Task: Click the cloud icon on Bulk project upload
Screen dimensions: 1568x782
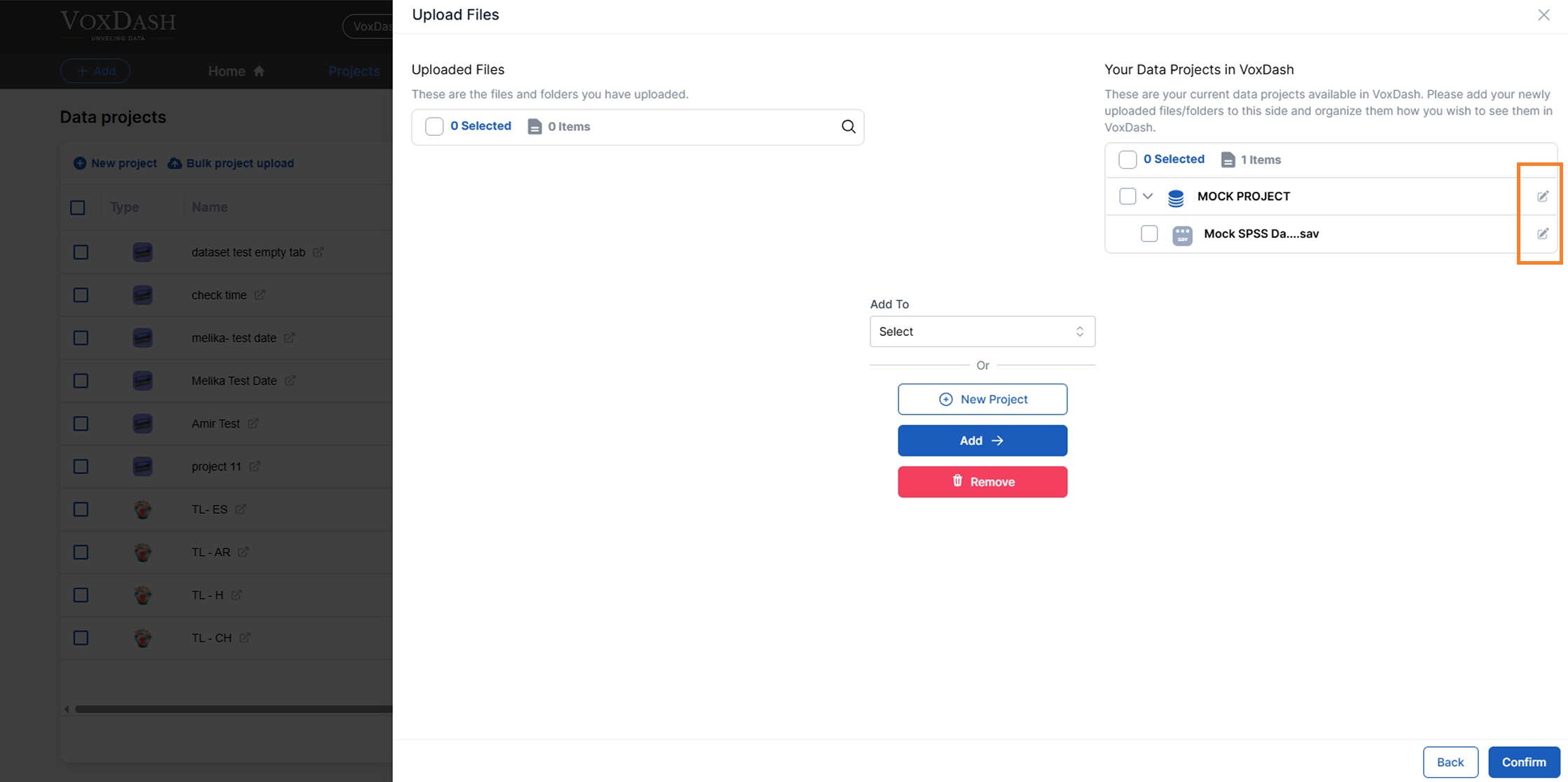Action: click(174, 163)
